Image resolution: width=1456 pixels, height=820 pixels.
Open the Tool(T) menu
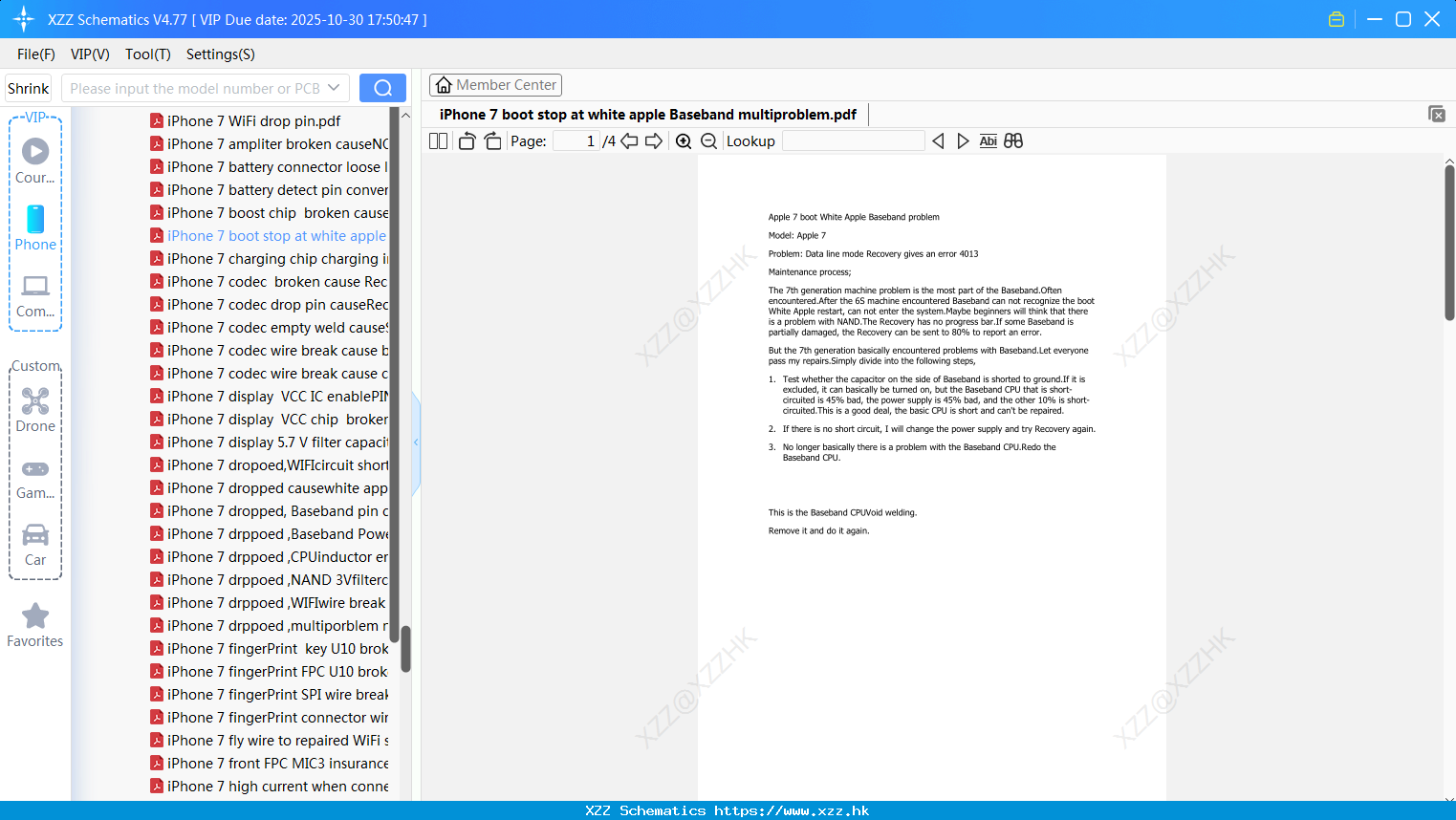tap(148, 54)
